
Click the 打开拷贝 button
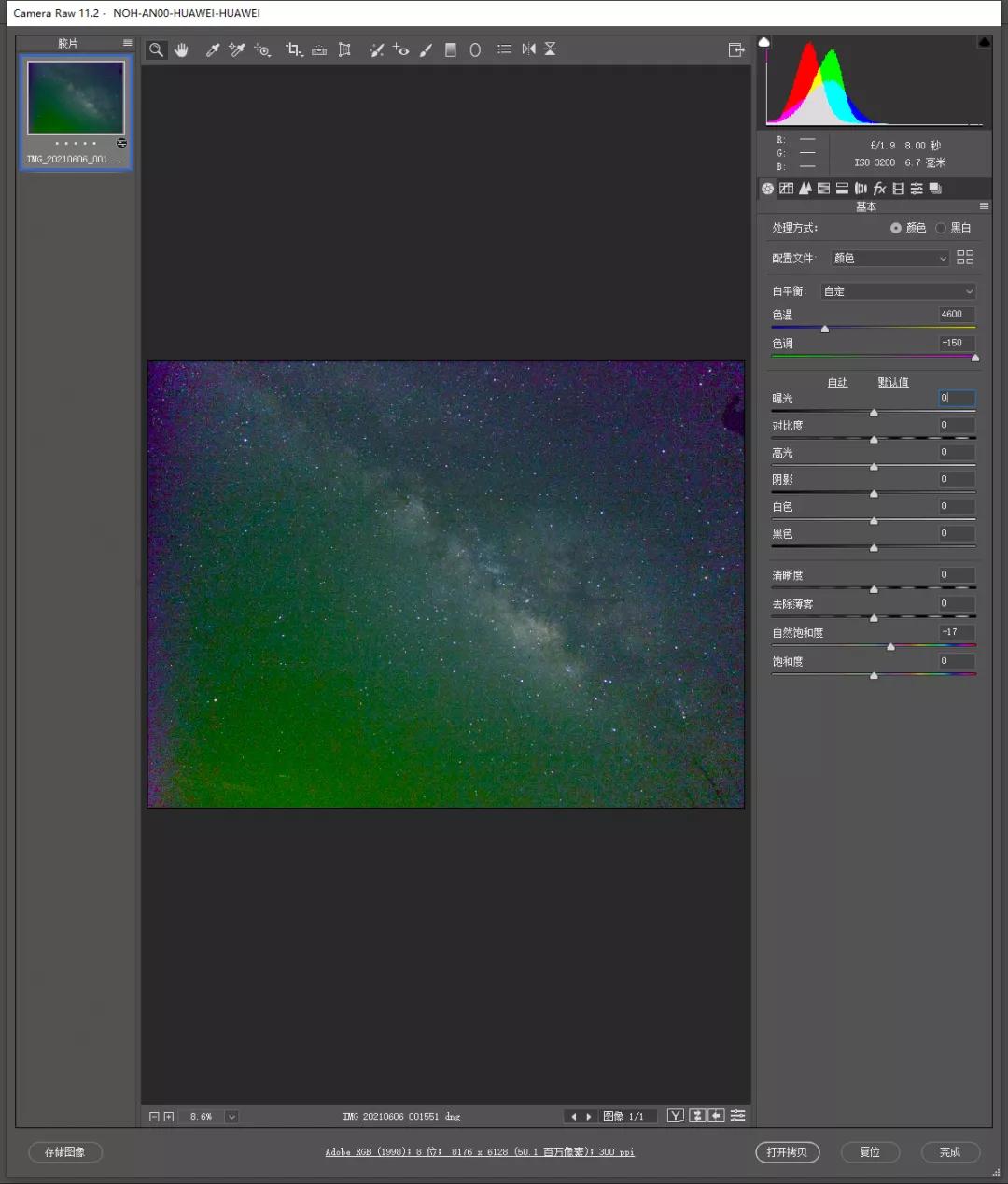click(x=787, y=1152)
